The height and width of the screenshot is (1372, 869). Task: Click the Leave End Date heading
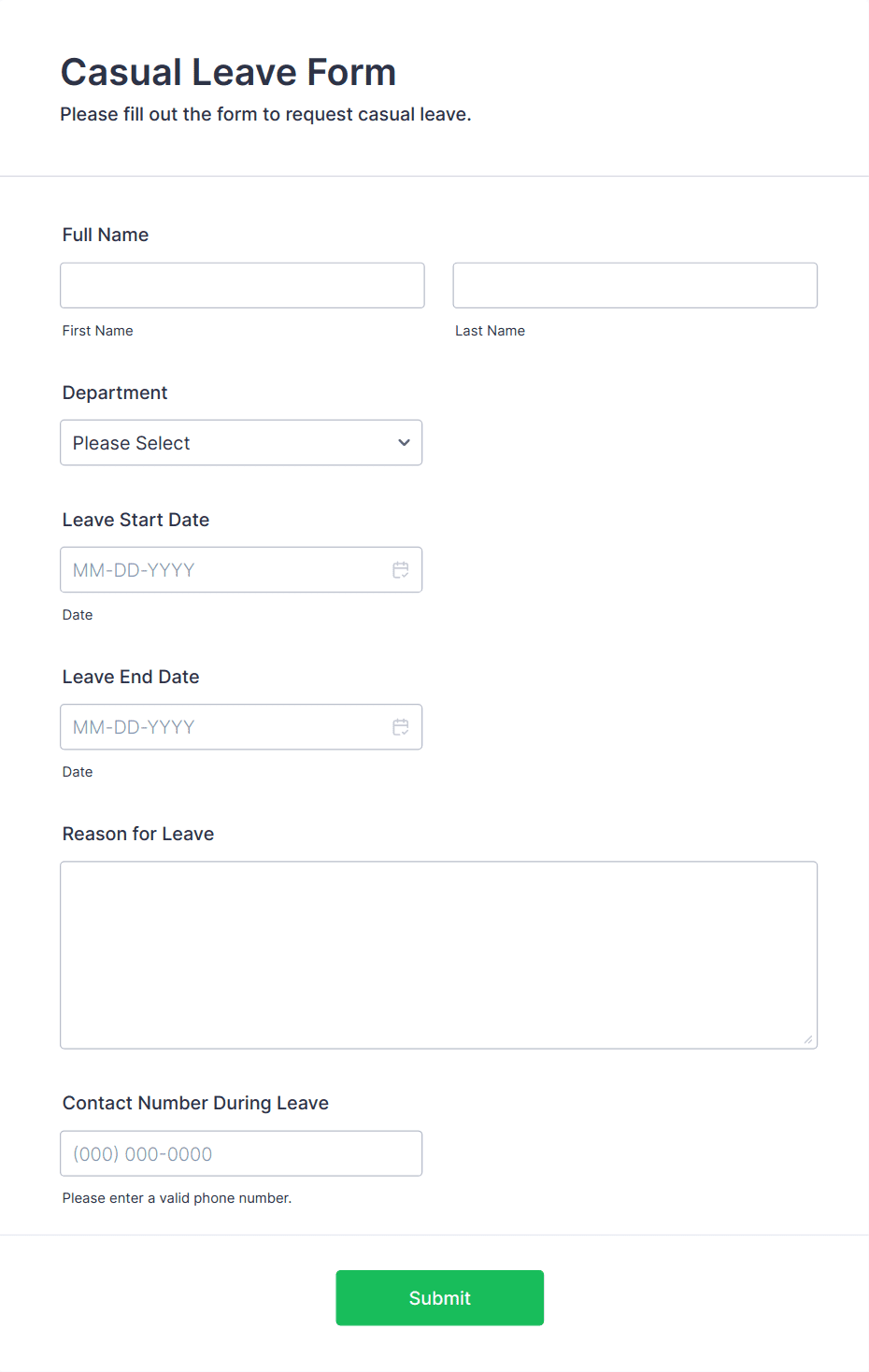point(130,676)
